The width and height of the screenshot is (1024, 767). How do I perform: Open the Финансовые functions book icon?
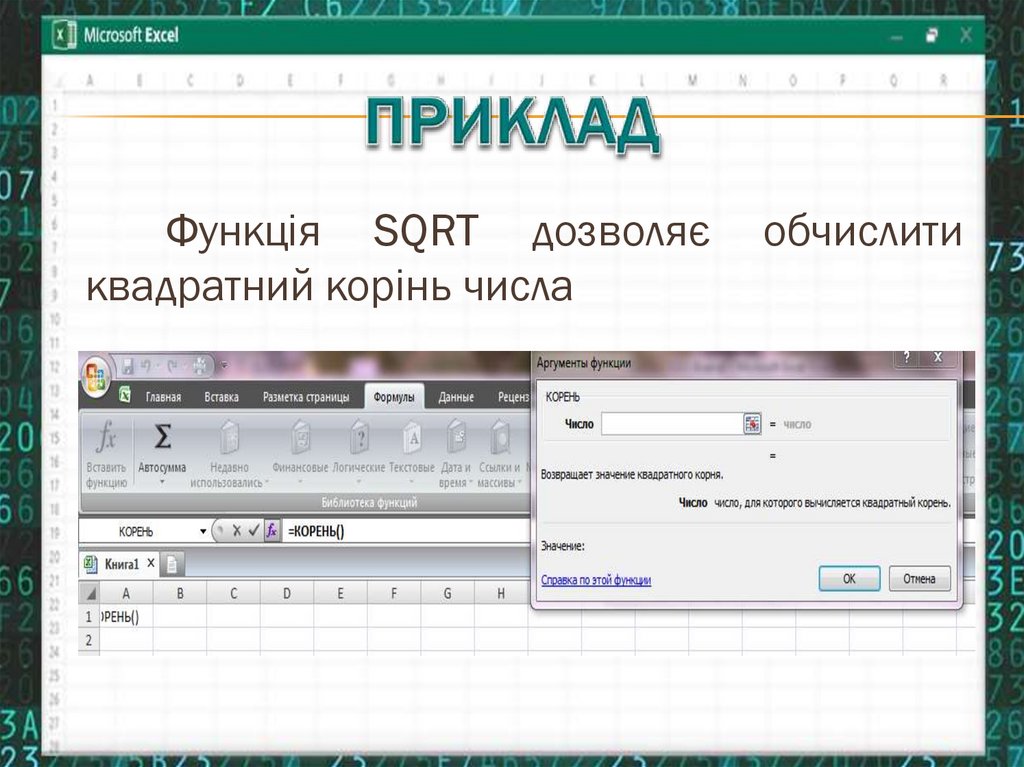pos(299,438)
